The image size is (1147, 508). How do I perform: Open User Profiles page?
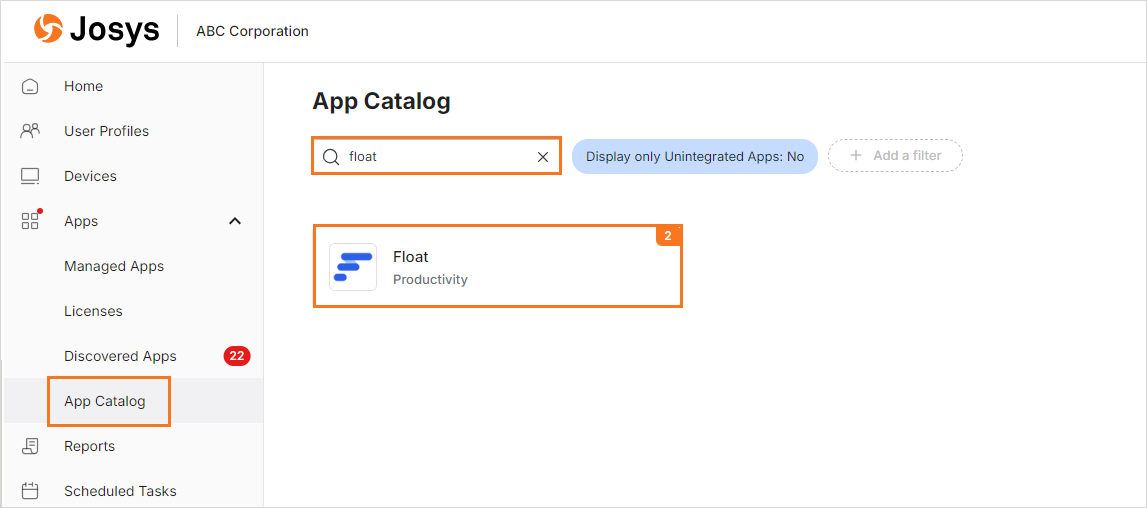pos(107,131)
